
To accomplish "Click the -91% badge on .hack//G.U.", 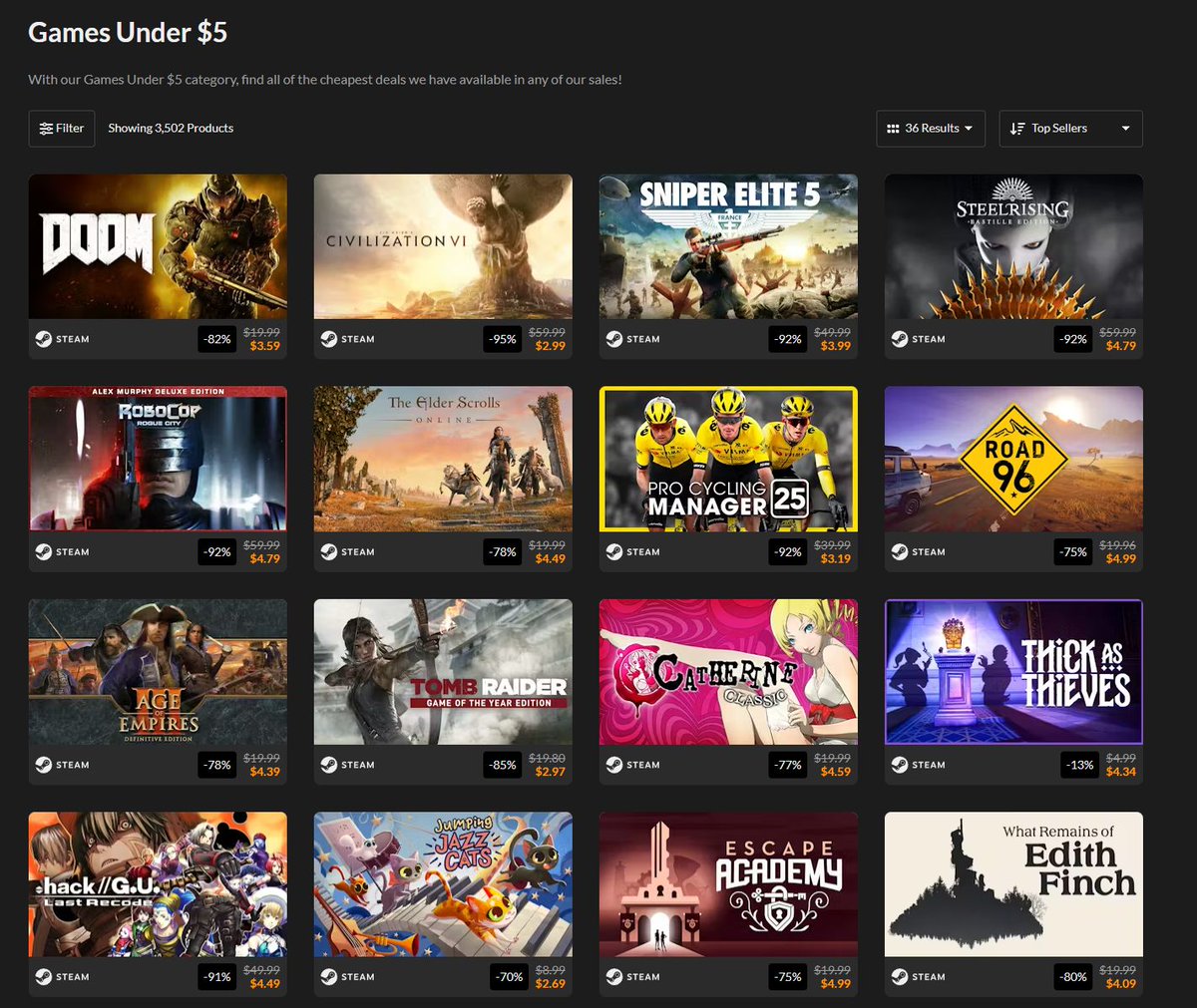I will [x=217, y=977].
